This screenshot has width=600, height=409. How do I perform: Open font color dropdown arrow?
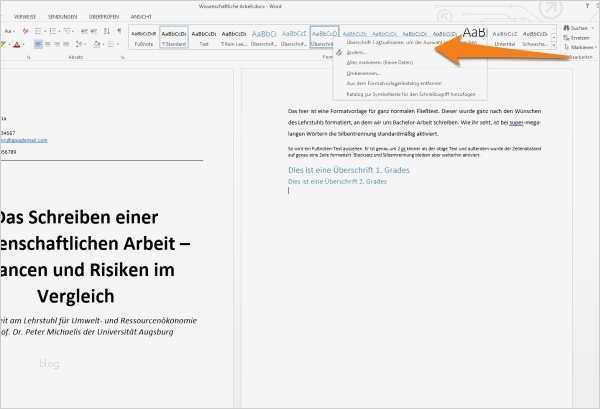[23, 45]
